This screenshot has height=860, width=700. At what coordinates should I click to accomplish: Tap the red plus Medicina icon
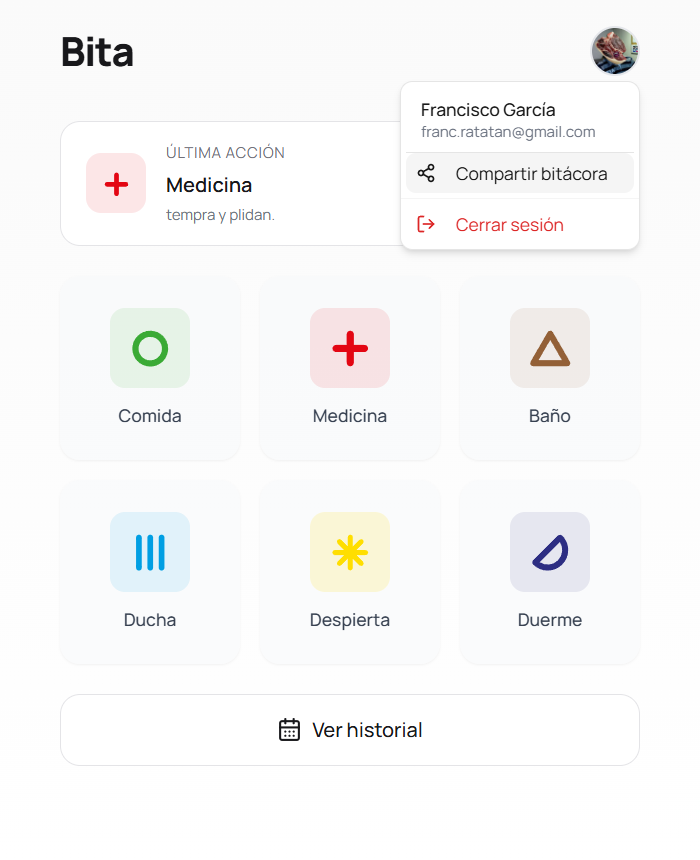coord(350,348)
